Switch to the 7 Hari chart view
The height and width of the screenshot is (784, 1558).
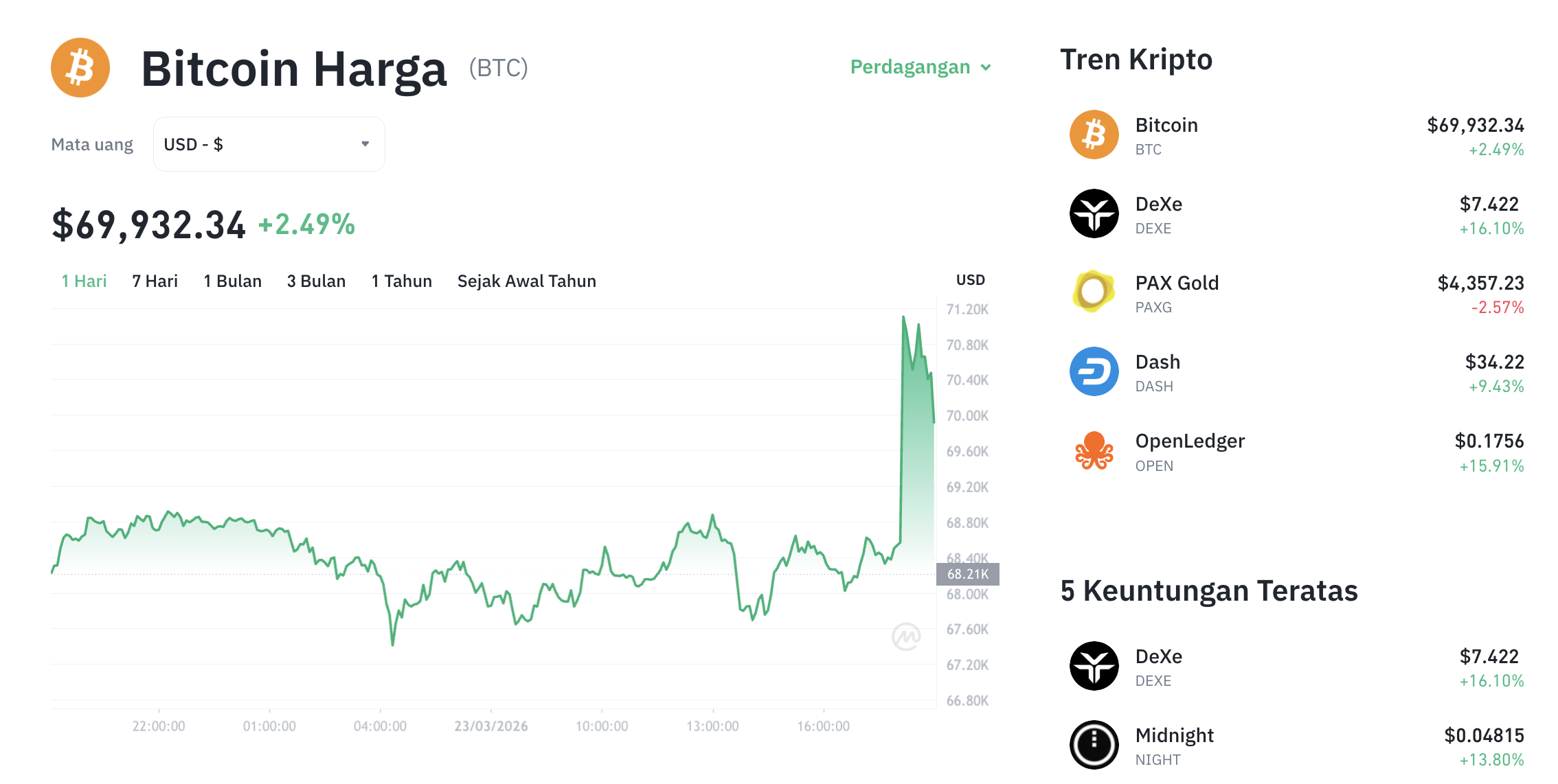pyautogui.click(x=155, y=281)
